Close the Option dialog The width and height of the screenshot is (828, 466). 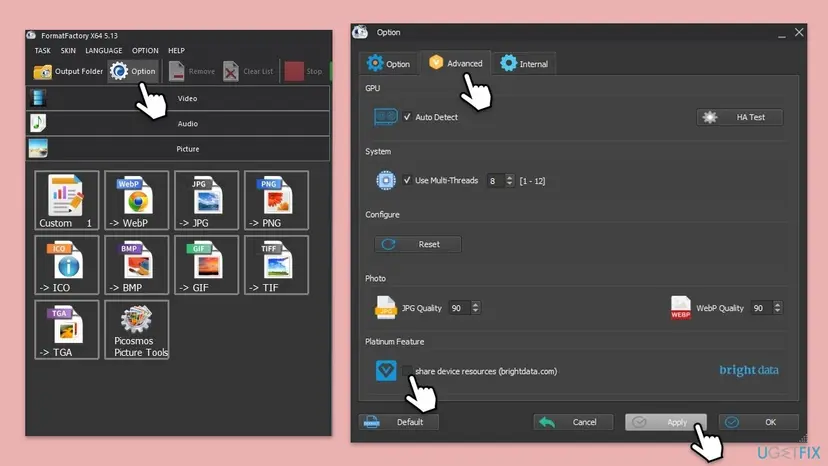tap(799, 32)
